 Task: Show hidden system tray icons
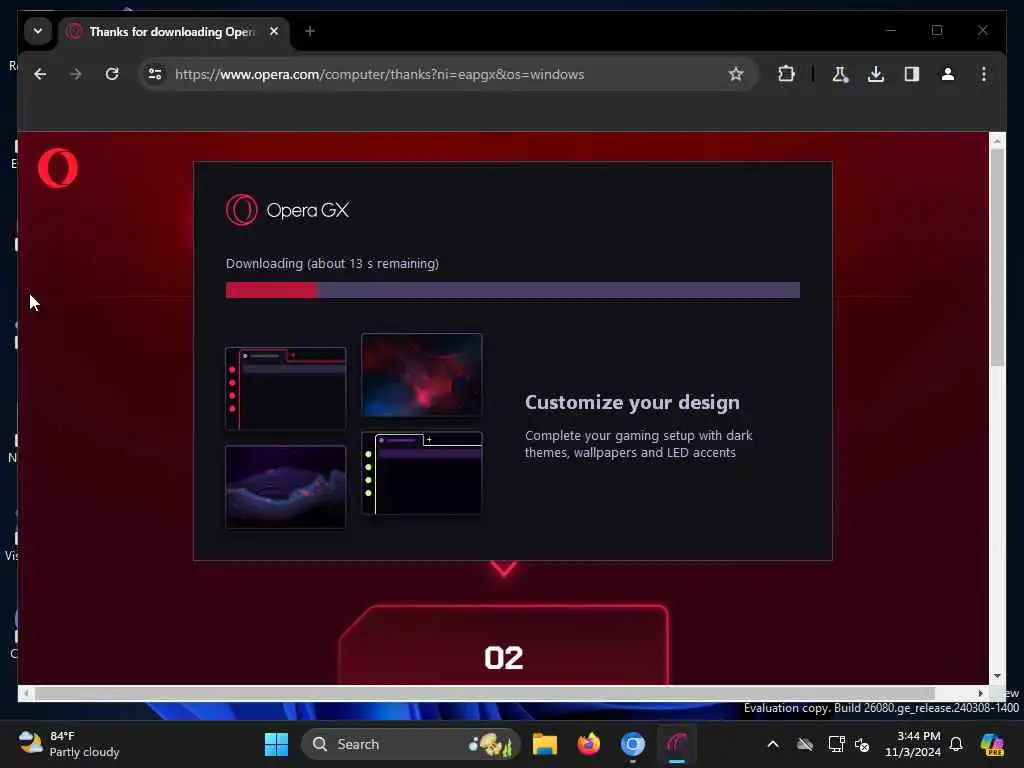(773, 744)
